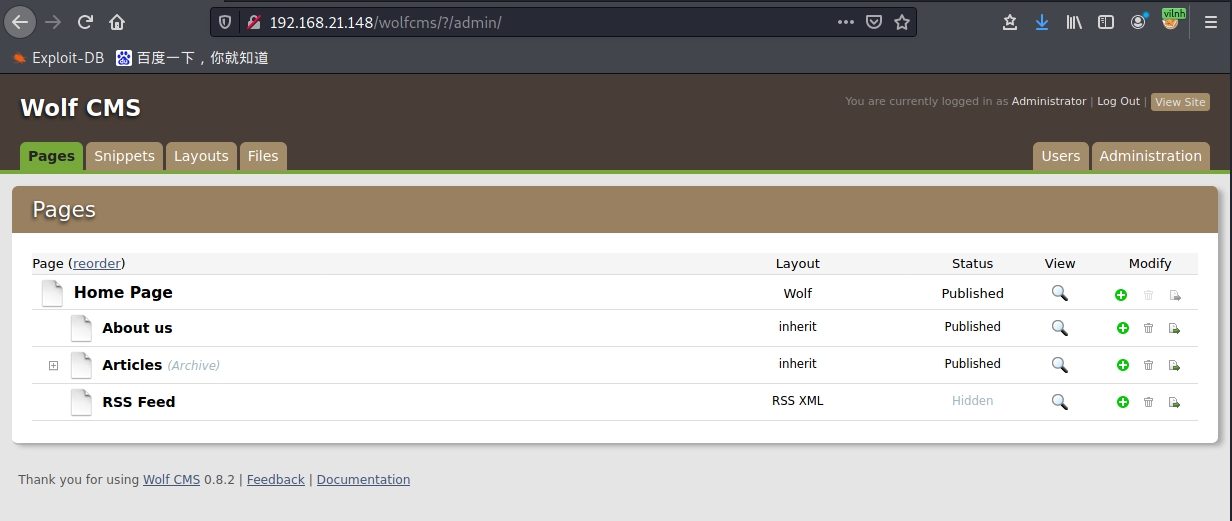Click the browser Back arrow button
Screen dimensions: 1232x521
point(20,22)
